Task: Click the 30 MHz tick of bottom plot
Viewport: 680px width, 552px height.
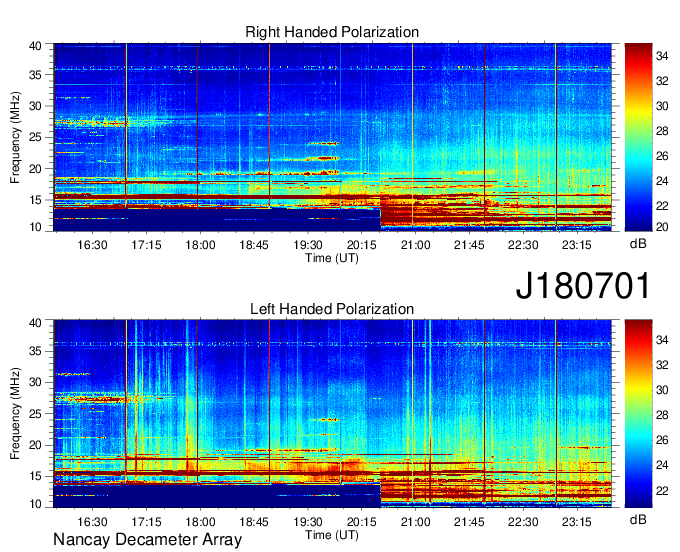Action: click(x=36, y=382)
